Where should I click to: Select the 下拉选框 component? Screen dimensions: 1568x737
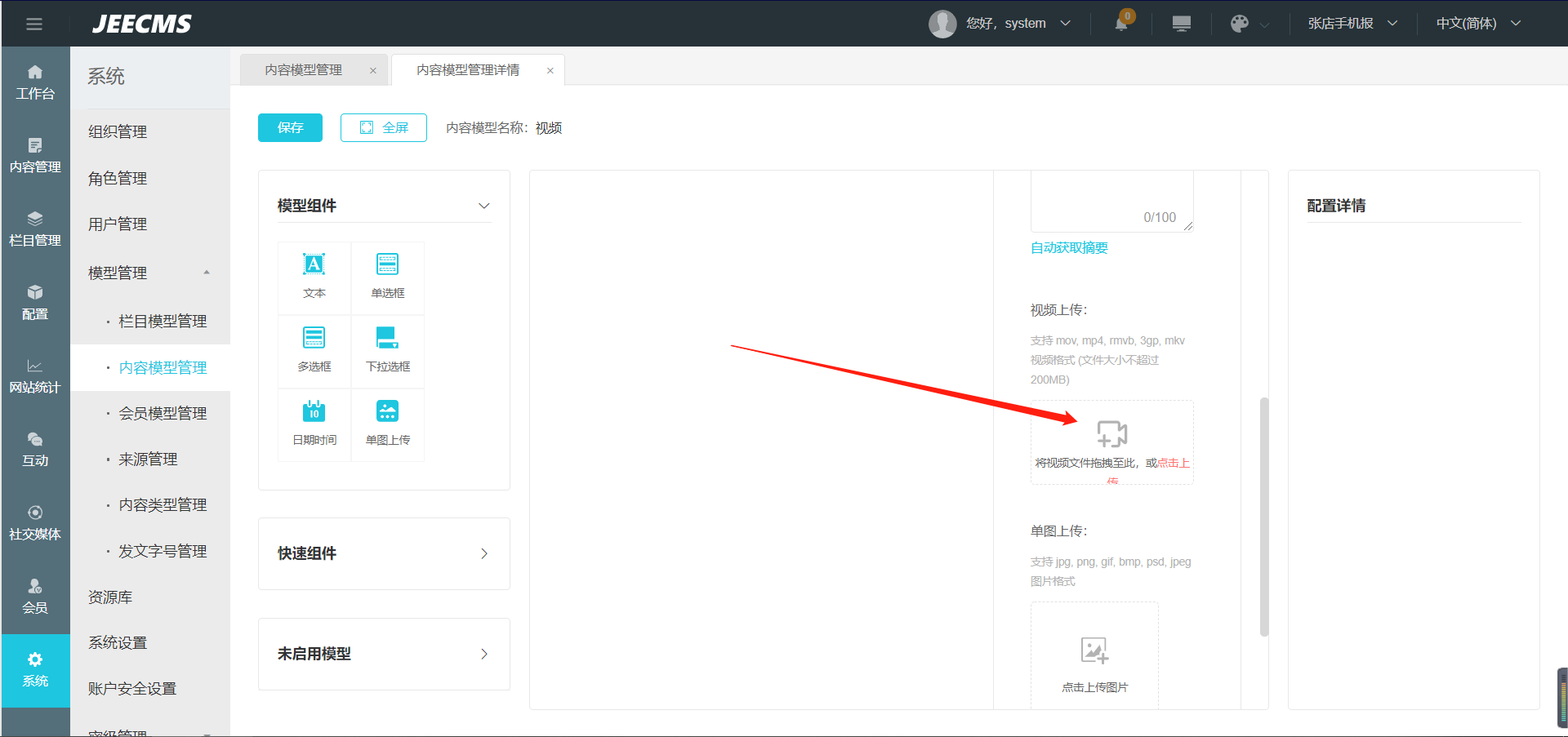(388, 352)
